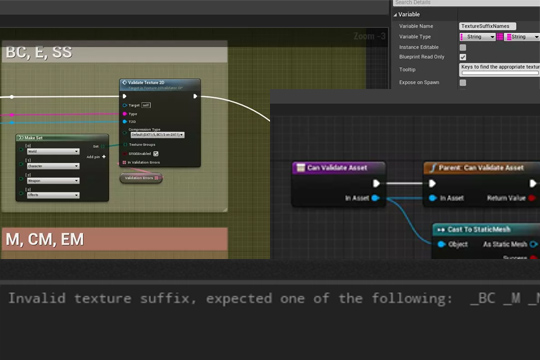Open Make Set [1] Character dropdown
Viewport: 540px width, 360px height.
53,166
